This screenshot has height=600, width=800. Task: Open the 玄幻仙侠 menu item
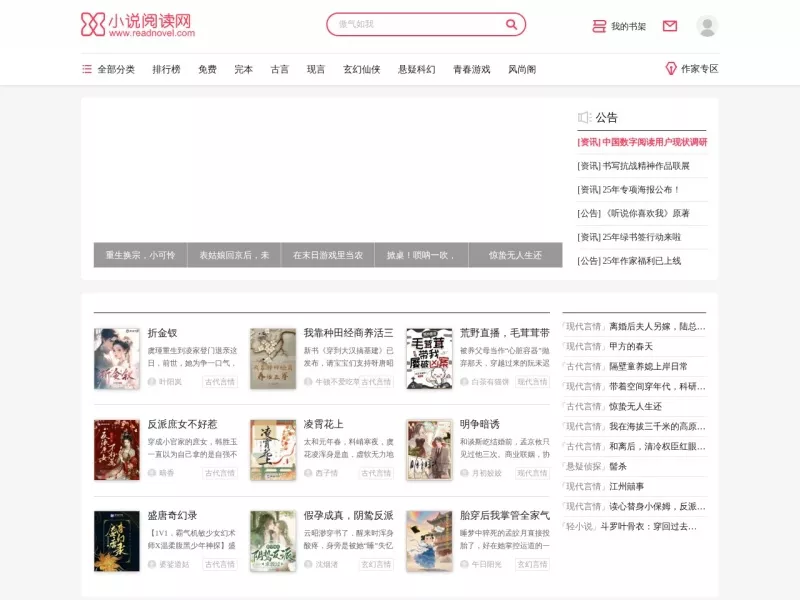[x=362, y=69]
